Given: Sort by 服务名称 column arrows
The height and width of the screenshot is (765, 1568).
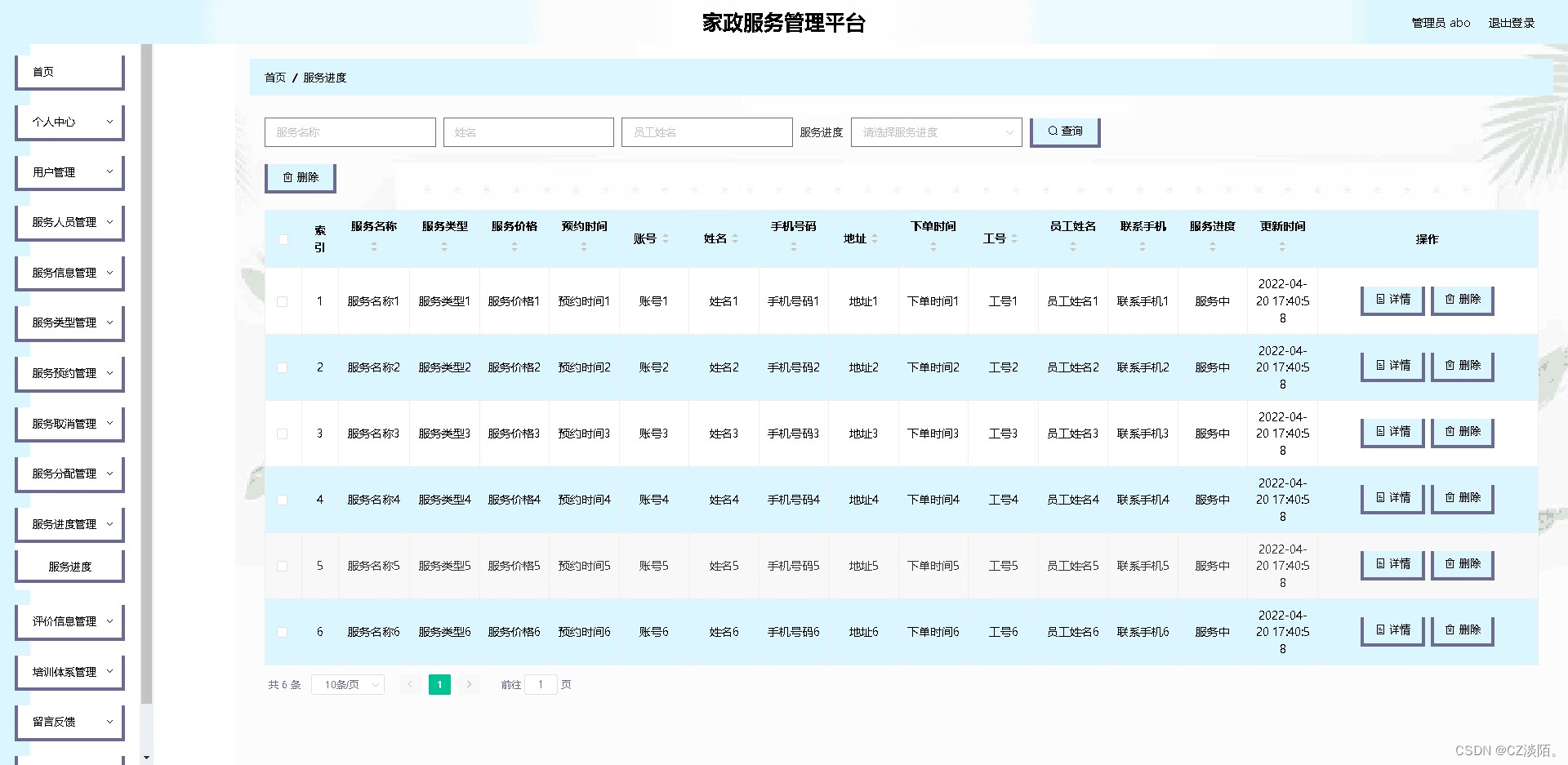Looking at the screenshot, I should (374, 247).
